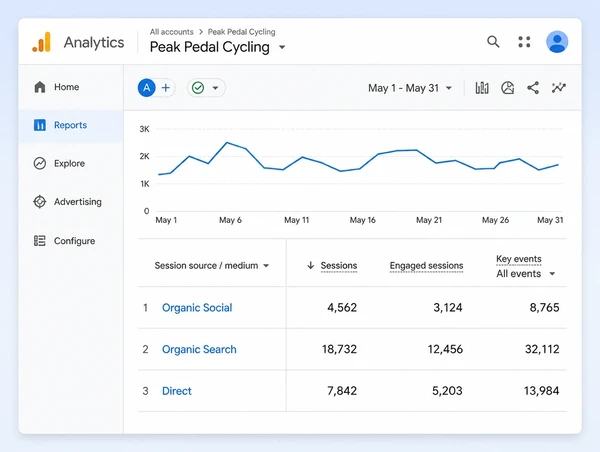Click the 3K y-axis label
This screenshot has width=600, height=452.
point(145,129)
